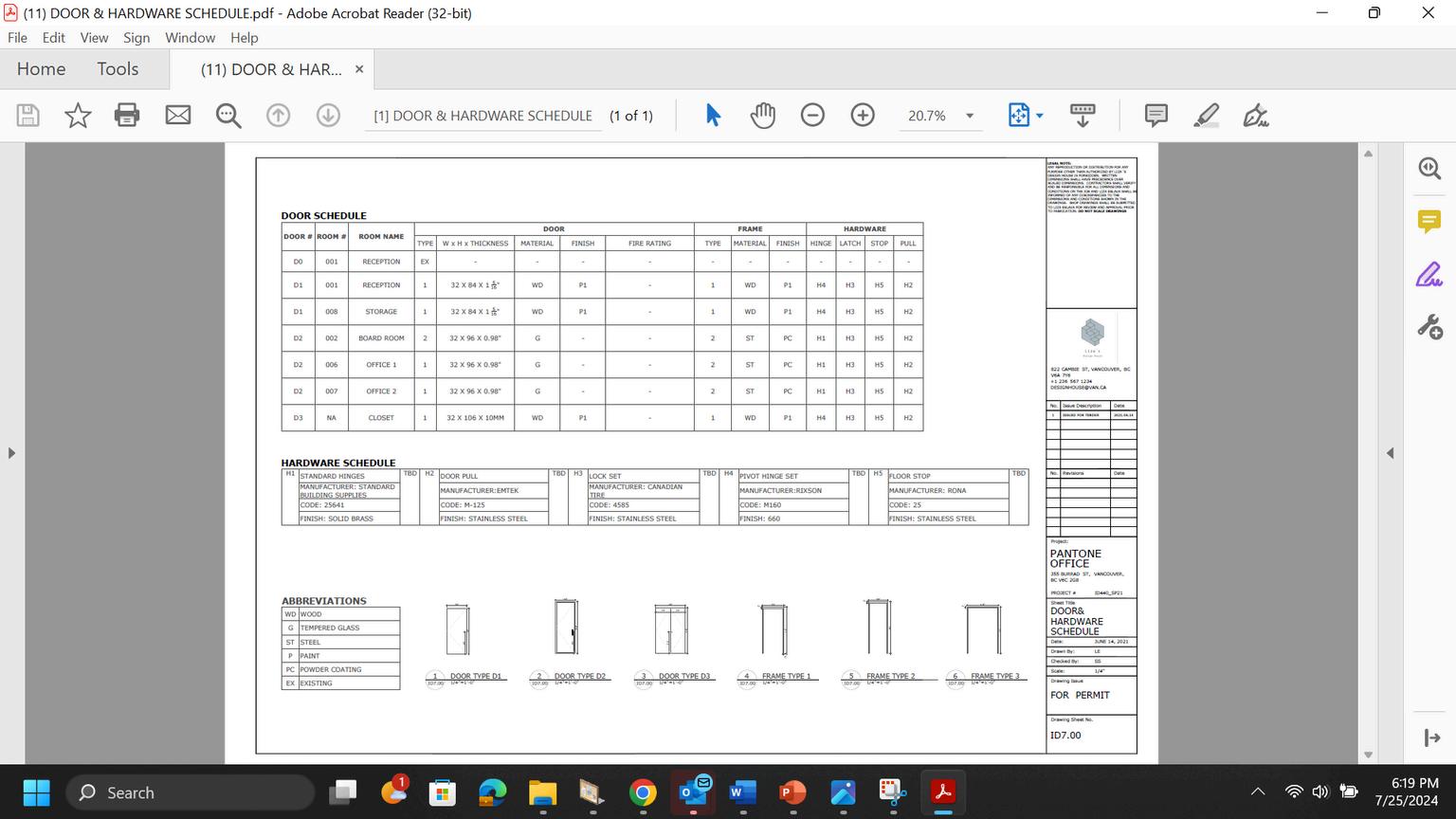This screenshot has width=1456, height=819.
Task: Zoom out with the minus button
Action: 812,116
